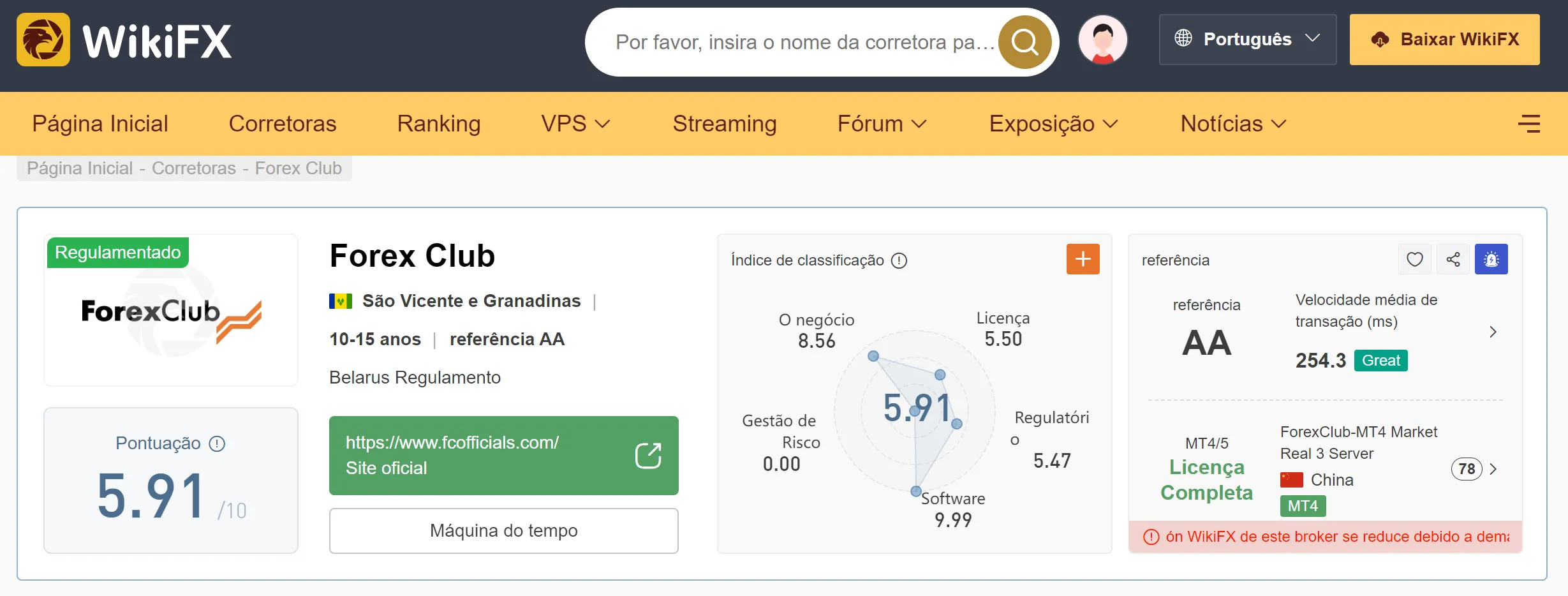
Task: Go to Página Inicial in the nav bar
Action: (x=100, y=124)
